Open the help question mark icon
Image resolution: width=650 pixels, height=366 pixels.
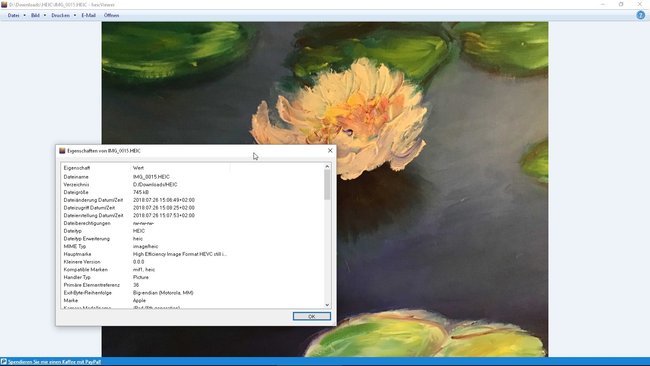tap(640, 15)
